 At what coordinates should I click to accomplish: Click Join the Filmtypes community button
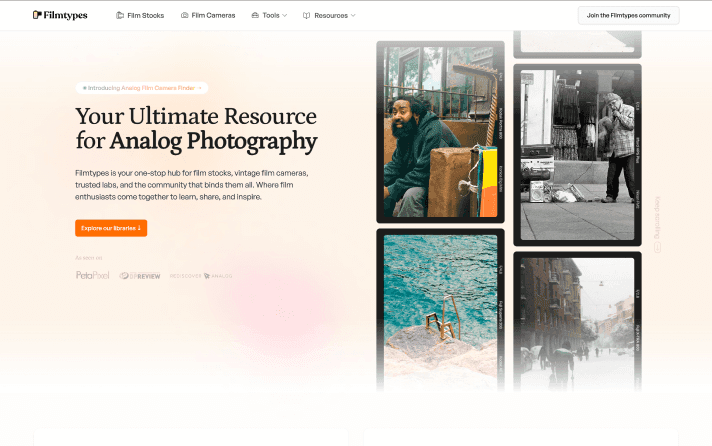tap(628, 15)
